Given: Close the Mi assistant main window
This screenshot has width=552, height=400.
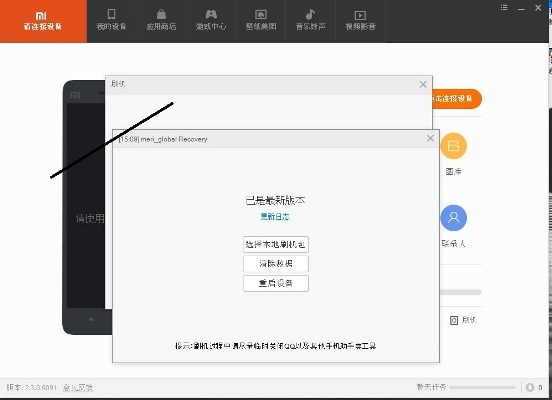Looking at the screenshot, I should (538, 8).
